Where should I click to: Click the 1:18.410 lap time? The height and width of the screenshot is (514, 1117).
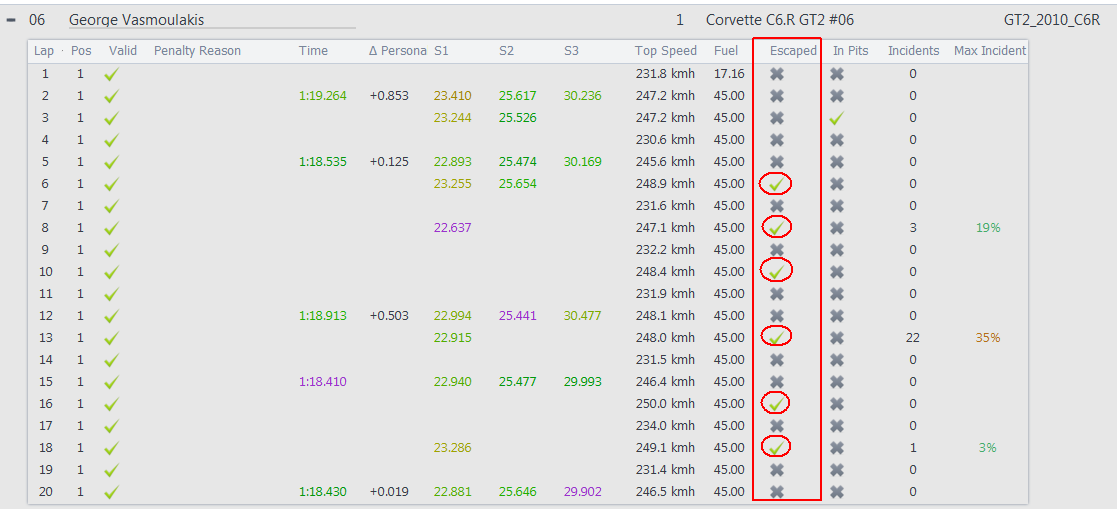[x=322, y=382]
